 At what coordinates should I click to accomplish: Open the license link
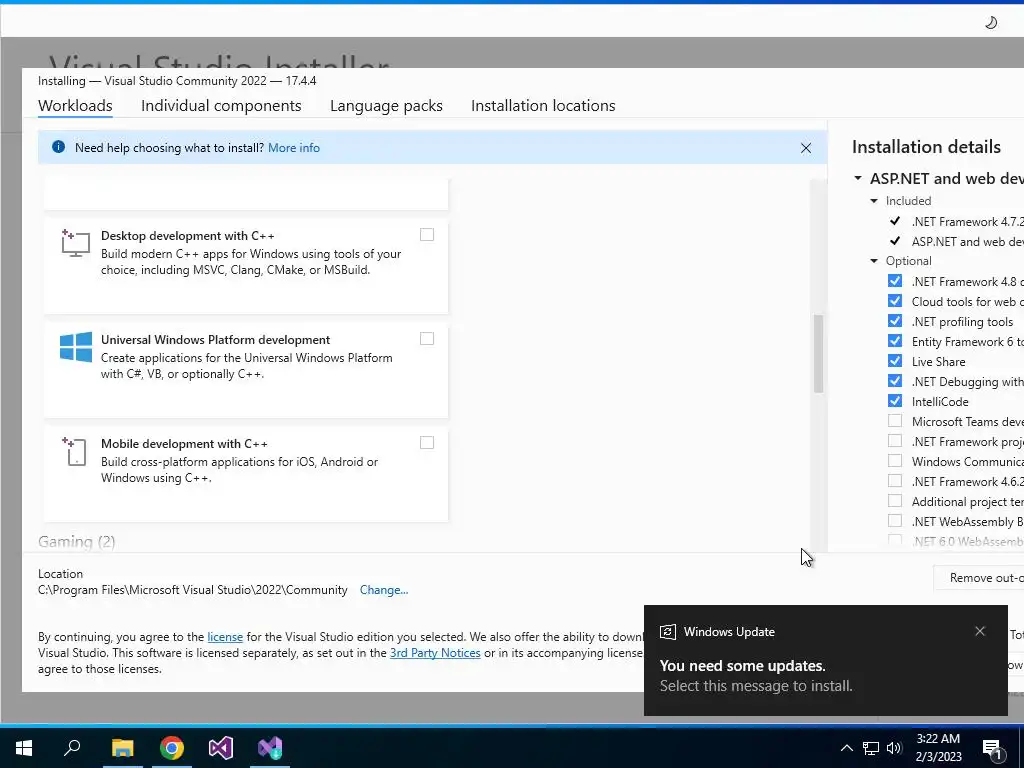225,637
